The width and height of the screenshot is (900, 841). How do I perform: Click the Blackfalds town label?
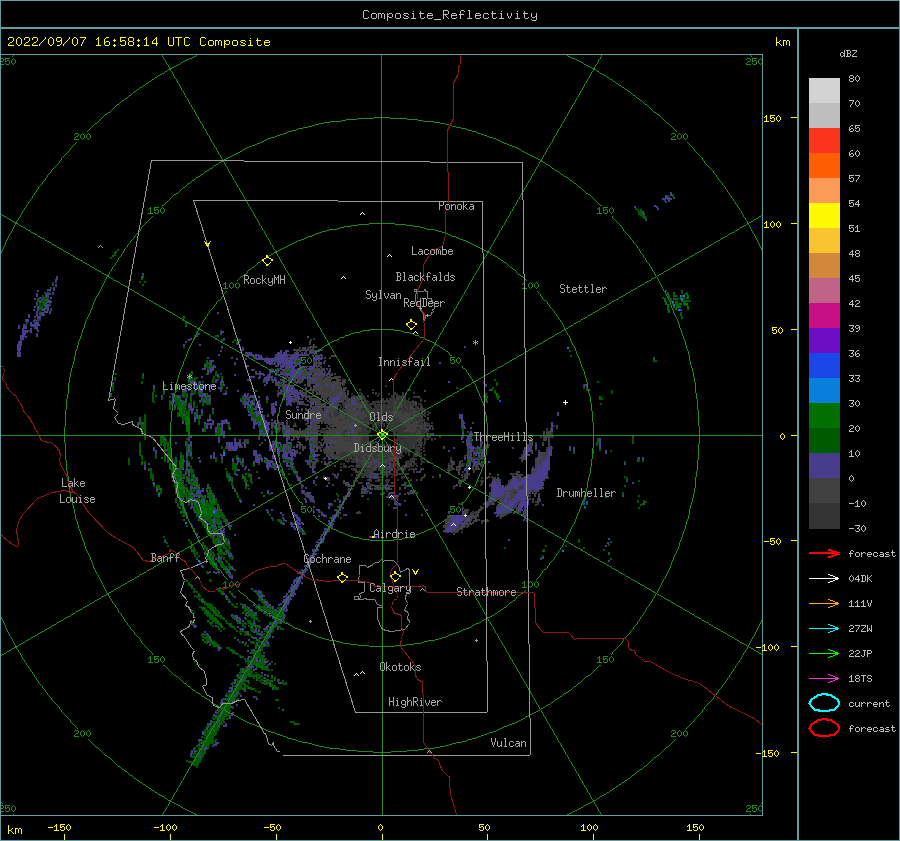tap(425, 277)
